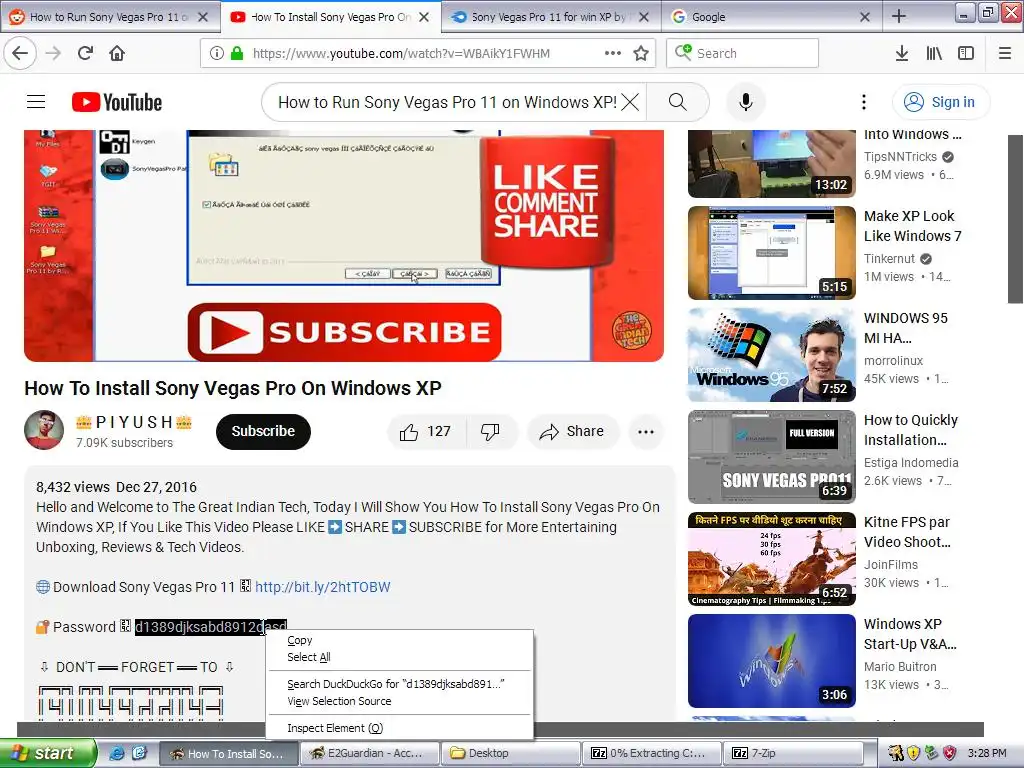Open Desktop folder taskbar button
Image resolution: width=1024 pixels, height=768 pixels.
click(511, 754)
